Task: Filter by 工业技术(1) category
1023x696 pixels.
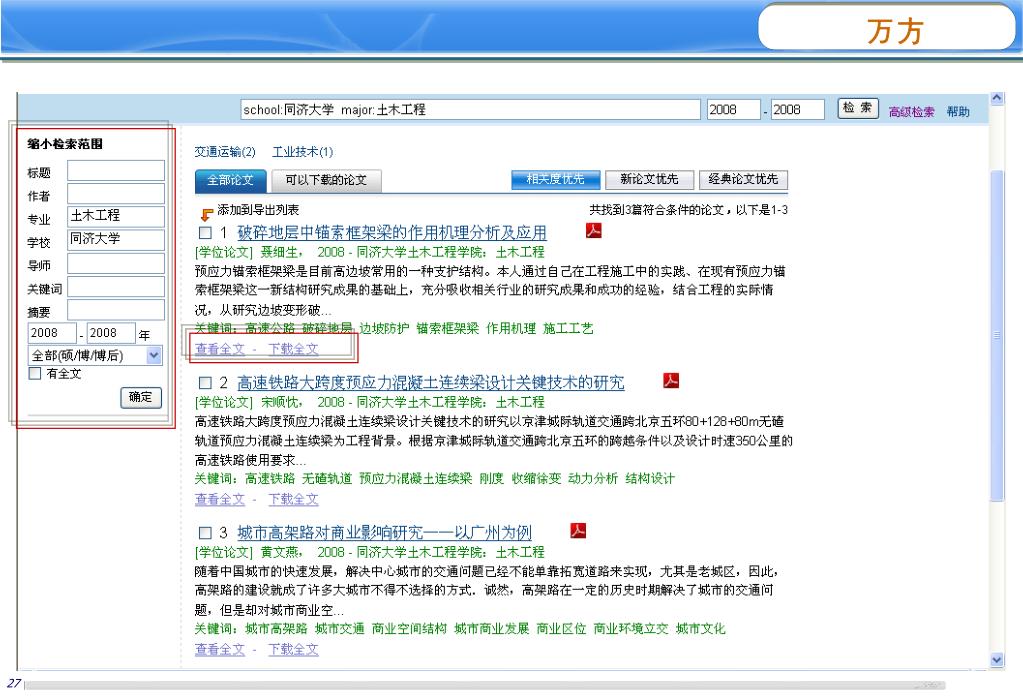Action: point(303,152)
